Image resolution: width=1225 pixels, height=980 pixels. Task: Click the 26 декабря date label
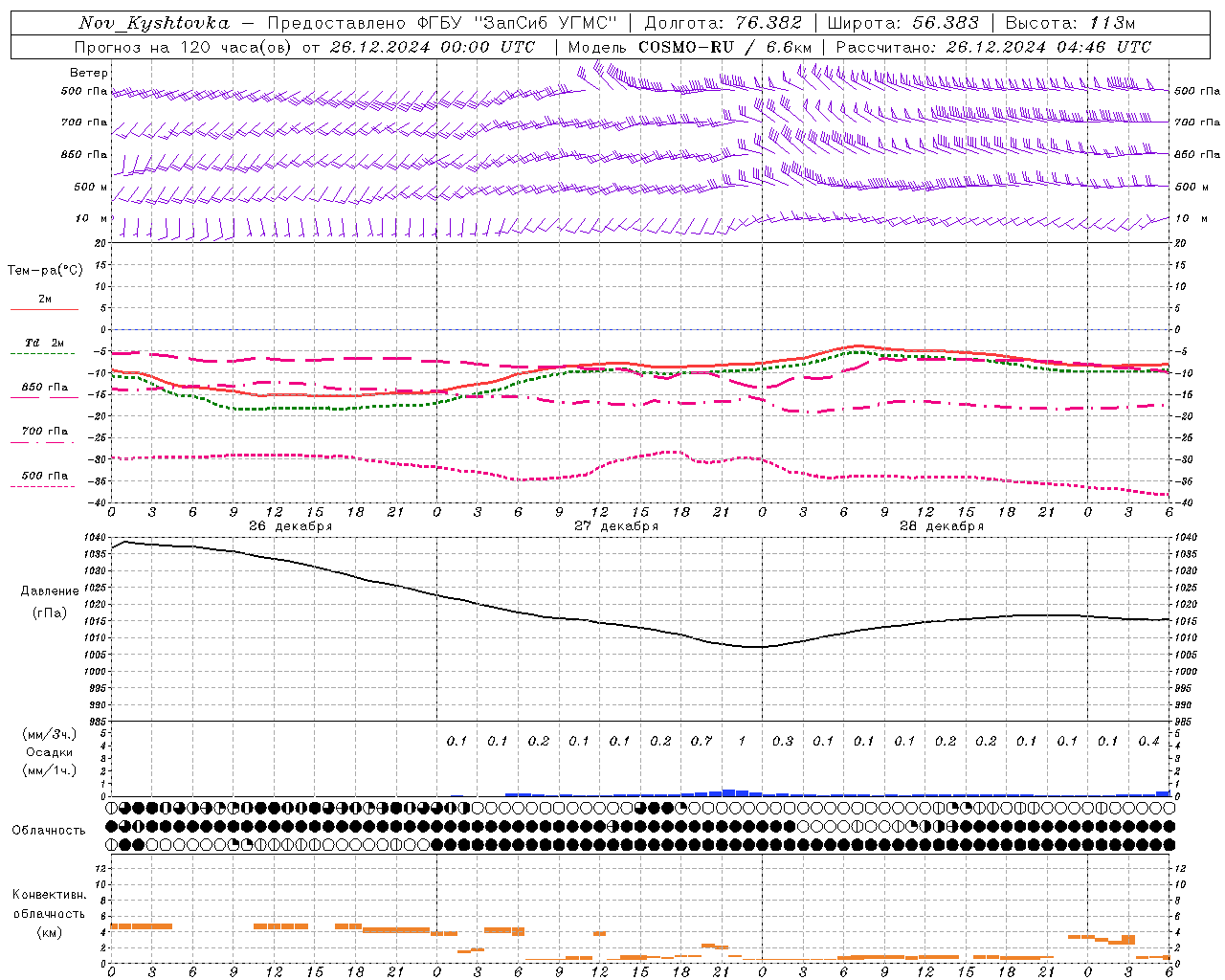pos(290,526)
